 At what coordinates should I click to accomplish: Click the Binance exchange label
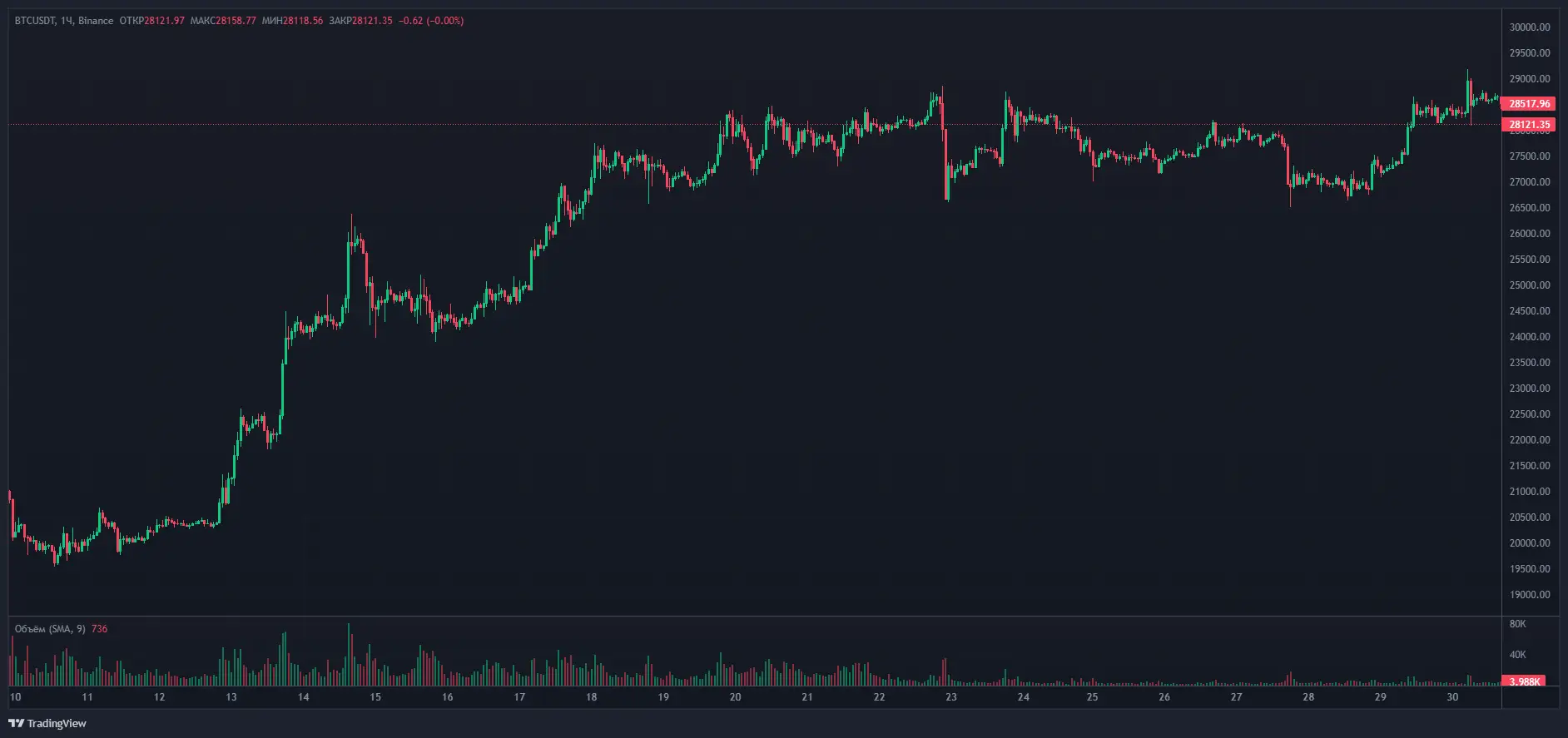pyautogui.click(x=94, y=21)
